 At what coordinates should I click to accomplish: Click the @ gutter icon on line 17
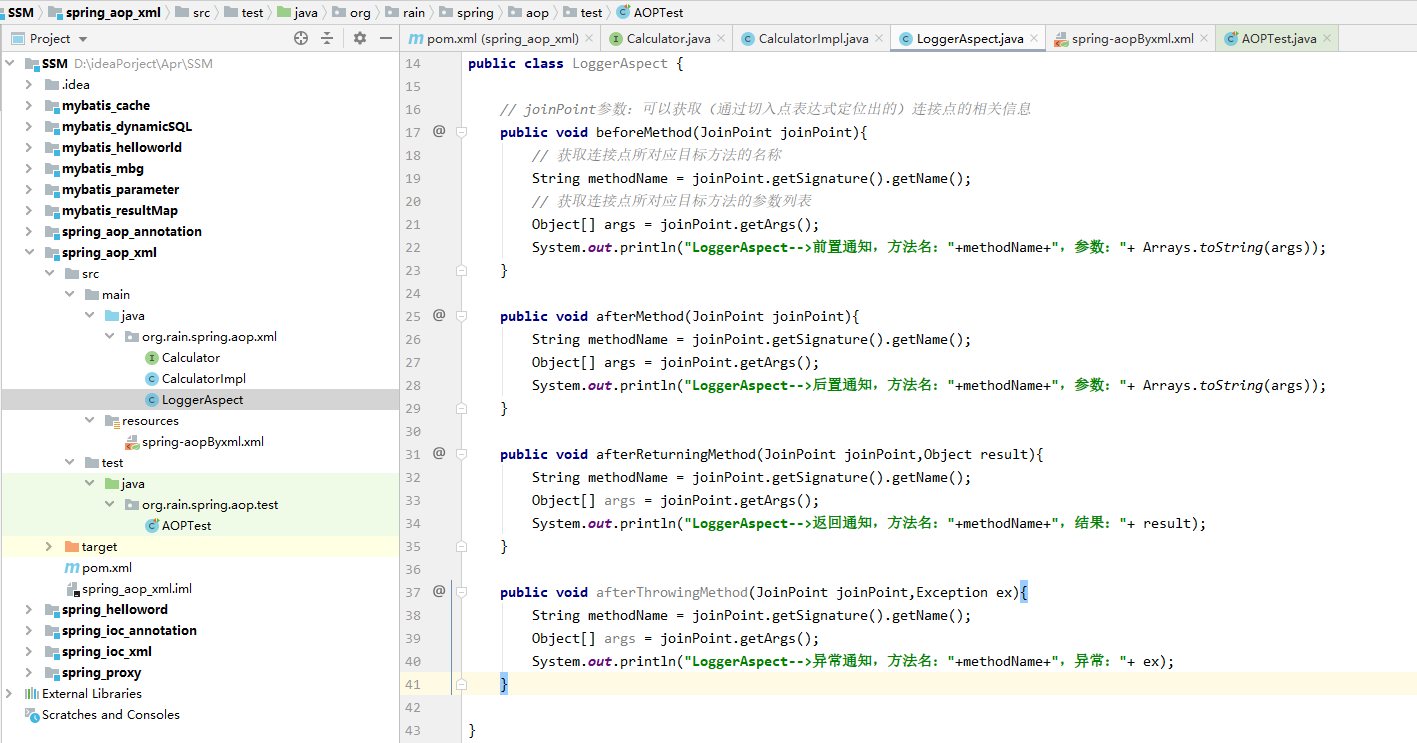pos(438,131)
